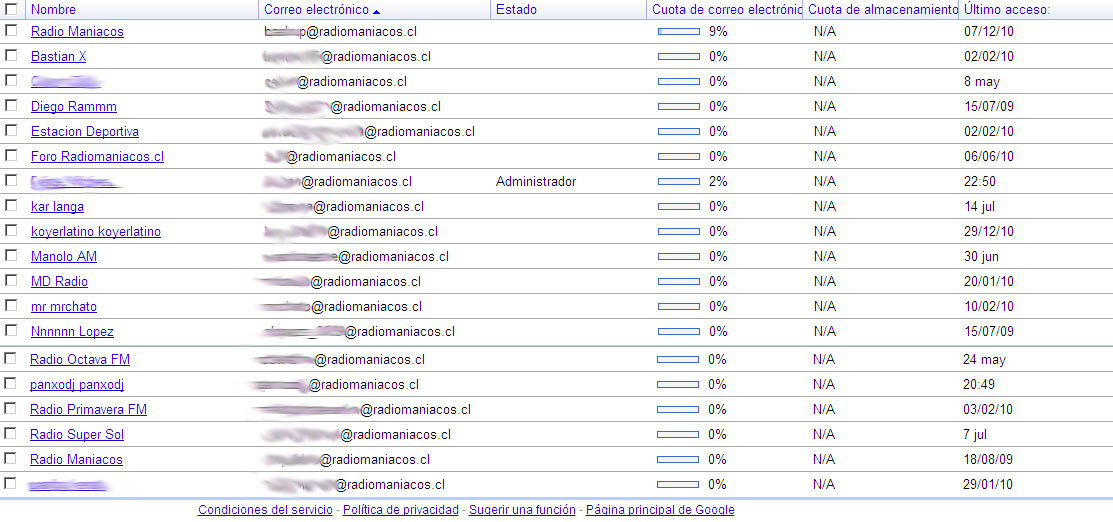Click the 8 may last access date
This screenshot has width=1113, height=522.
pos(982,82)
